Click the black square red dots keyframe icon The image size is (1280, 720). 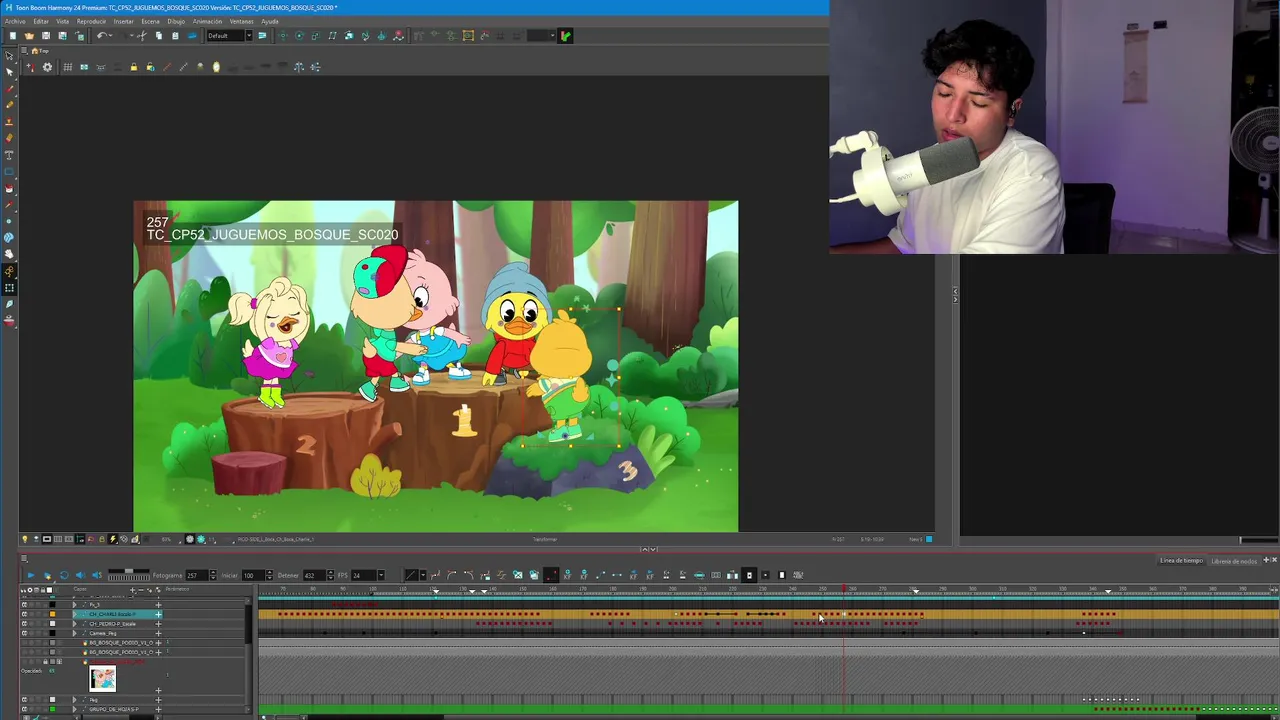[551, 575]
